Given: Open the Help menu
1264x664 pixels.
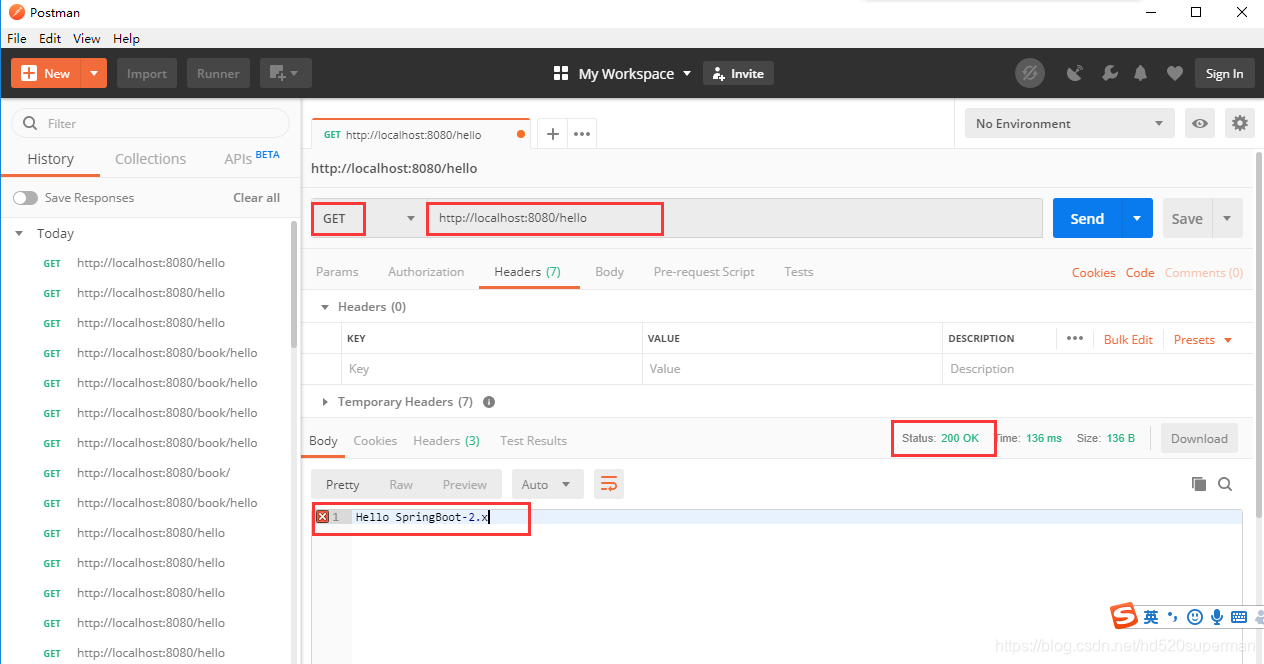Looking at the screenshot, I should pyautogui.click(x=126, y=38).
